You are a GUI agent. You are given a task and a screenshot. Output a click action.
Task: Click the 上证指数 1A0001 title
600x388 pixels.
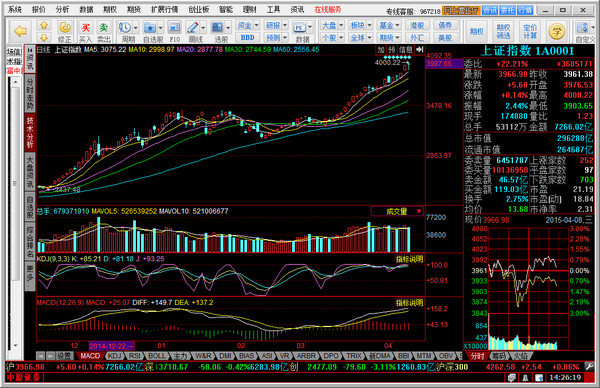click(527, 51)
